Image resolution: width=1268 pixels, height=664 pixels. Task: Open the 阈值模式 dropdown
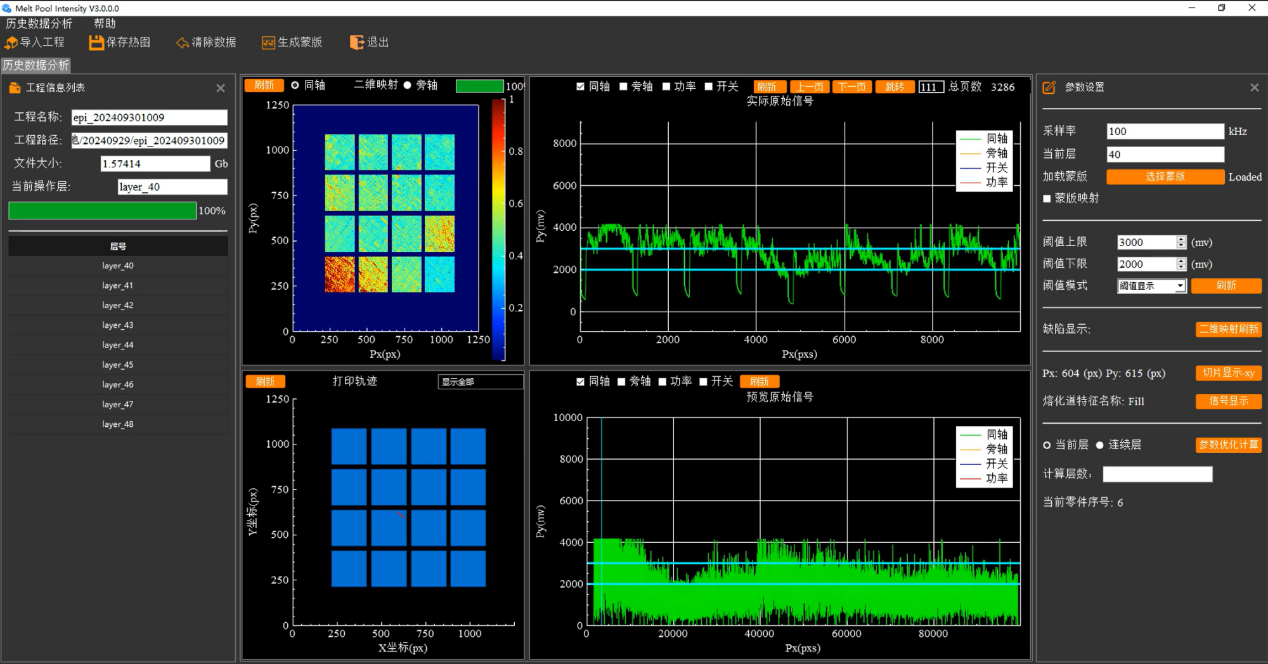[x=1151, y=286]
